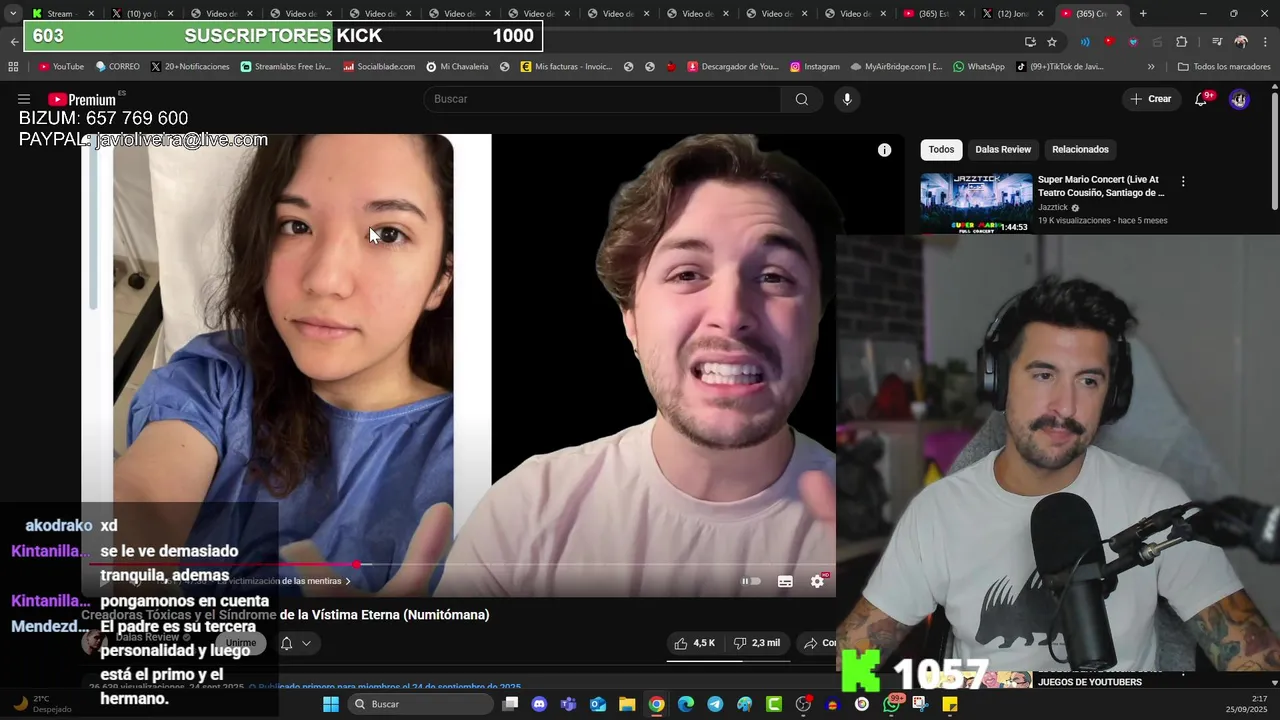Click the Unirme join button
The image size is (1280, 720).
tap(240, 643)
